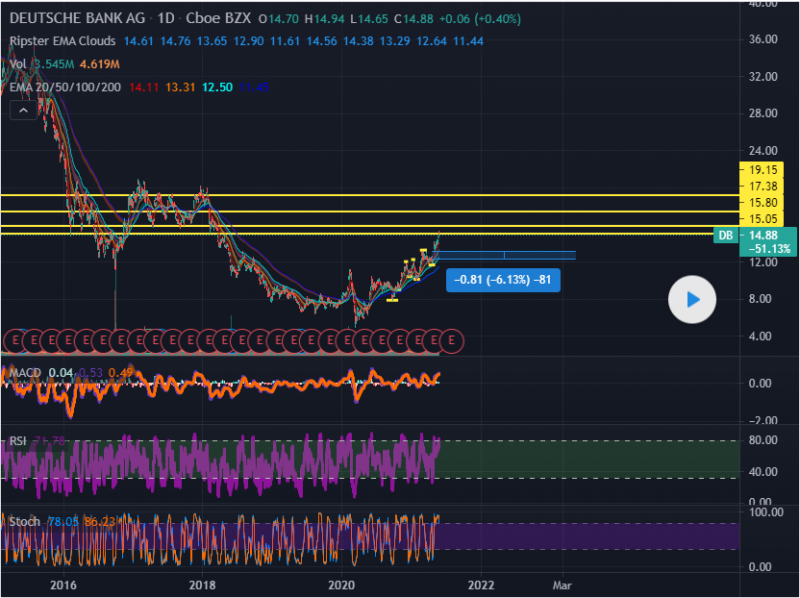Click the 15.05 yellow price level label
800x598 pixels.
click(764, 218)
